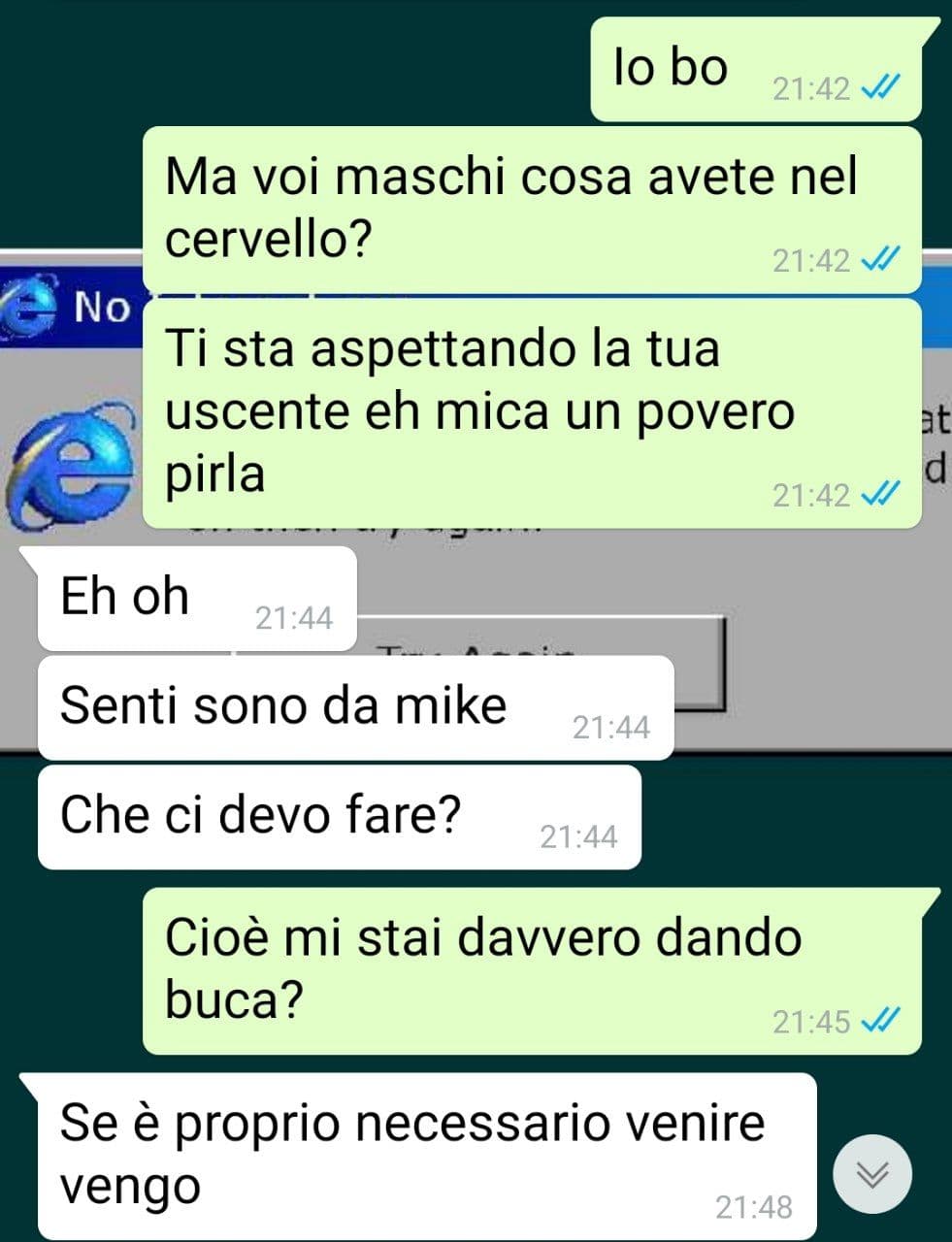
Task: Tap the 21:45 timestamp on 'buca?' message
Action: [x=811, y=1022]
